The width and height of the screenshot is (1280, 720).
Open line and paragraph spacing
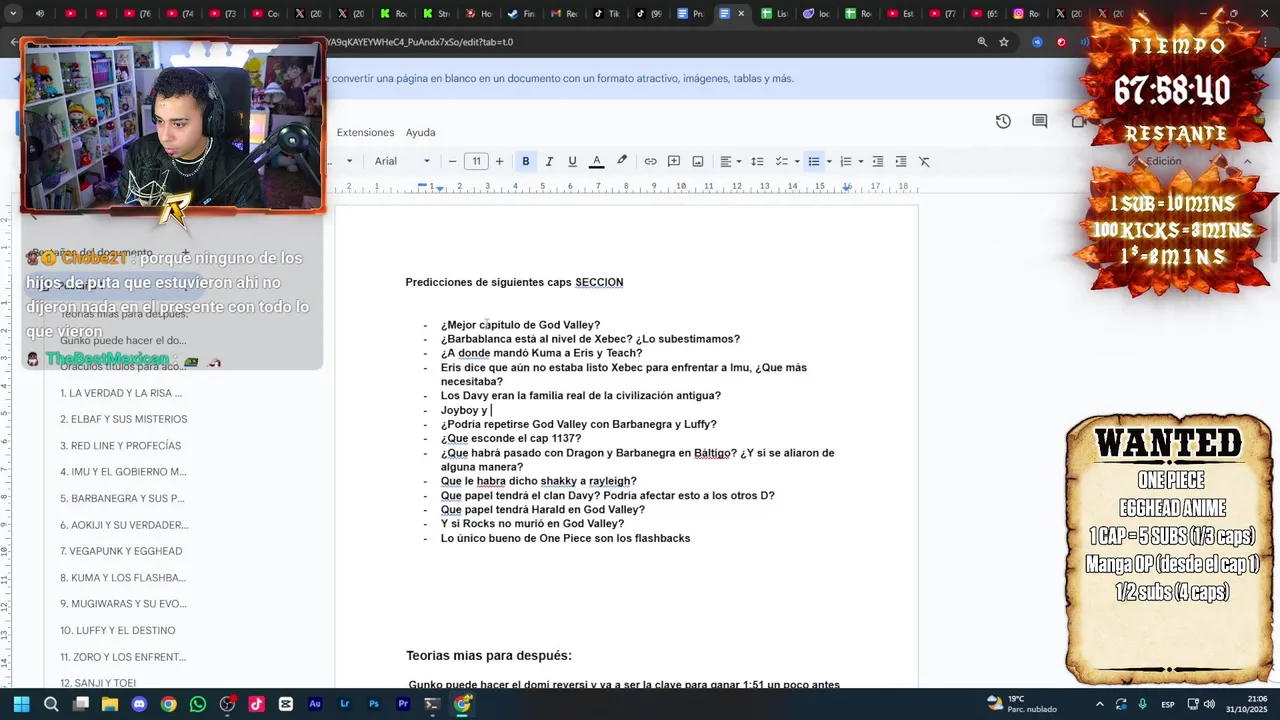757,161
